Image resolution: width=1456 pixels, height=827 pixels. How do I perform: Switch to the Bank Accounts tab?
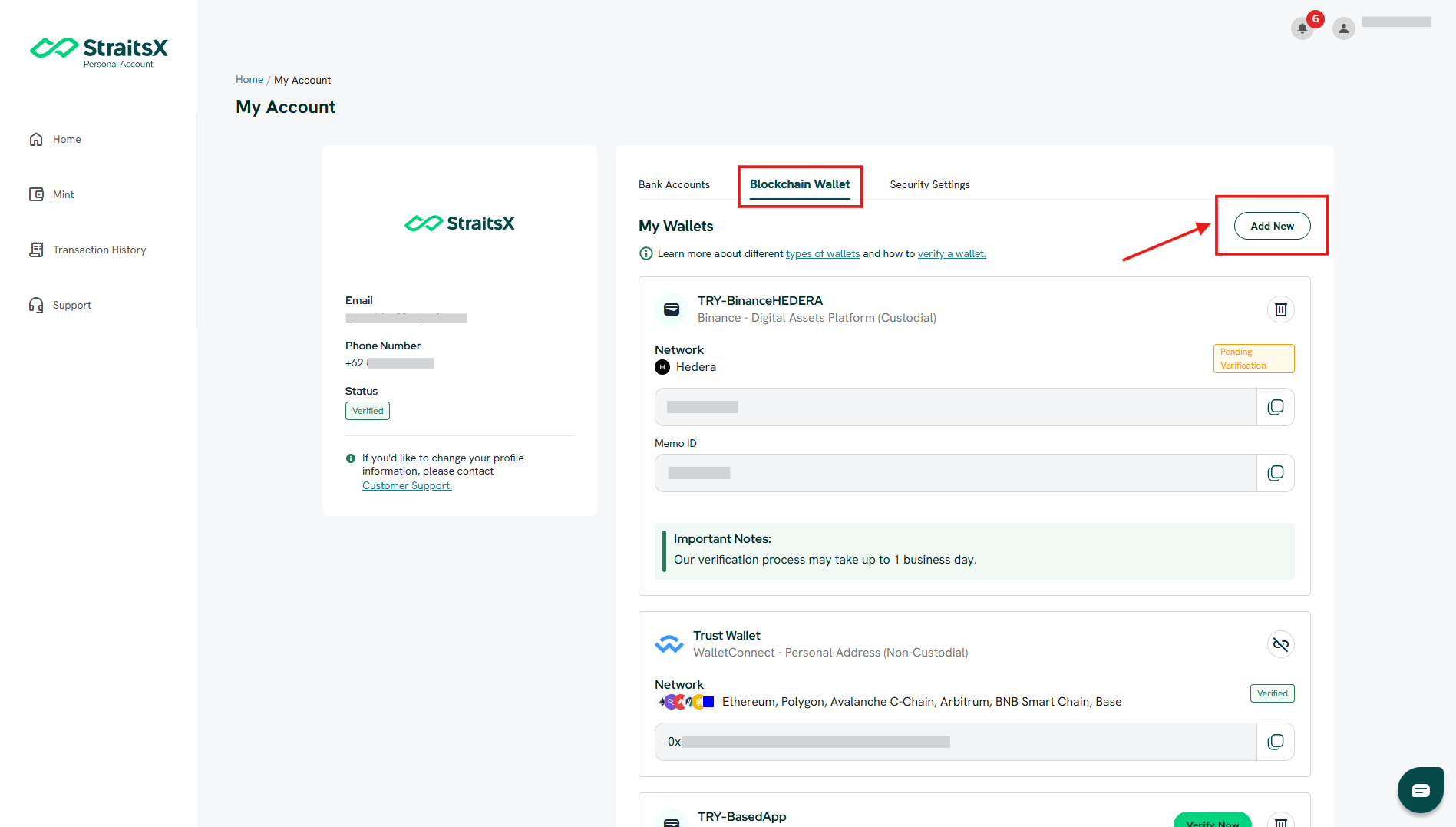[x=674, y=184]
